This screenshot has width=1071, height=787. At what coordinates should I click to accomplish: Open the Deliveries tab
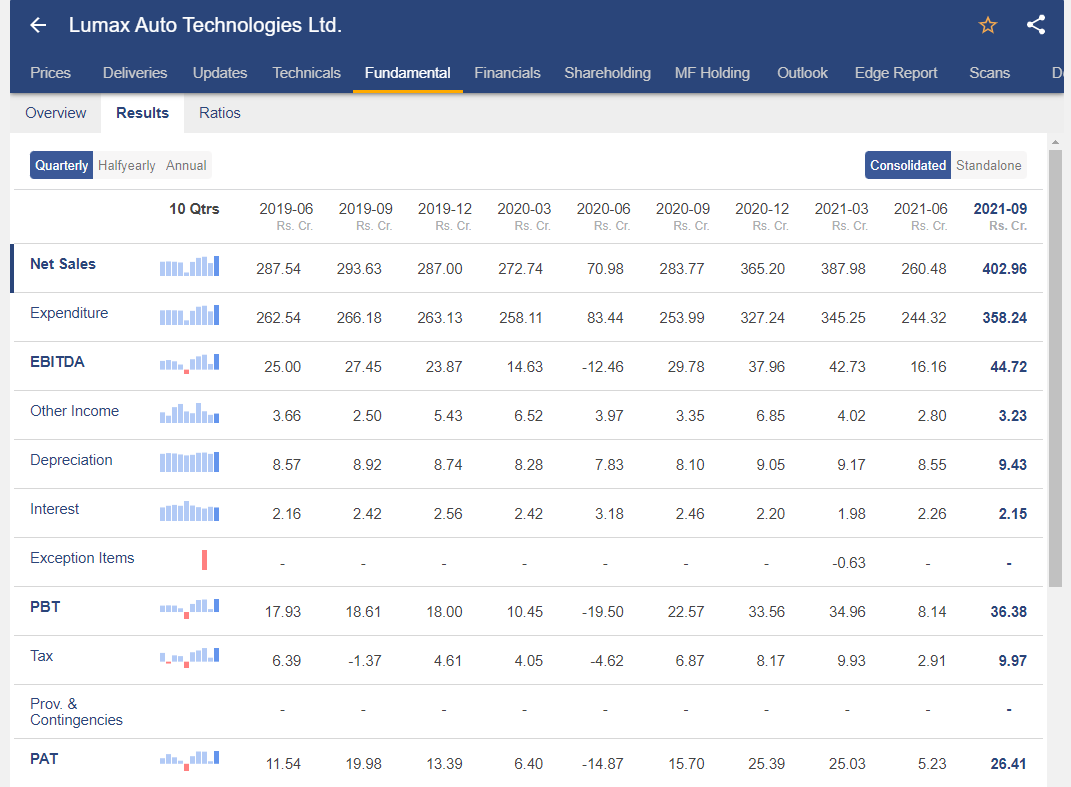pos(135,73)
